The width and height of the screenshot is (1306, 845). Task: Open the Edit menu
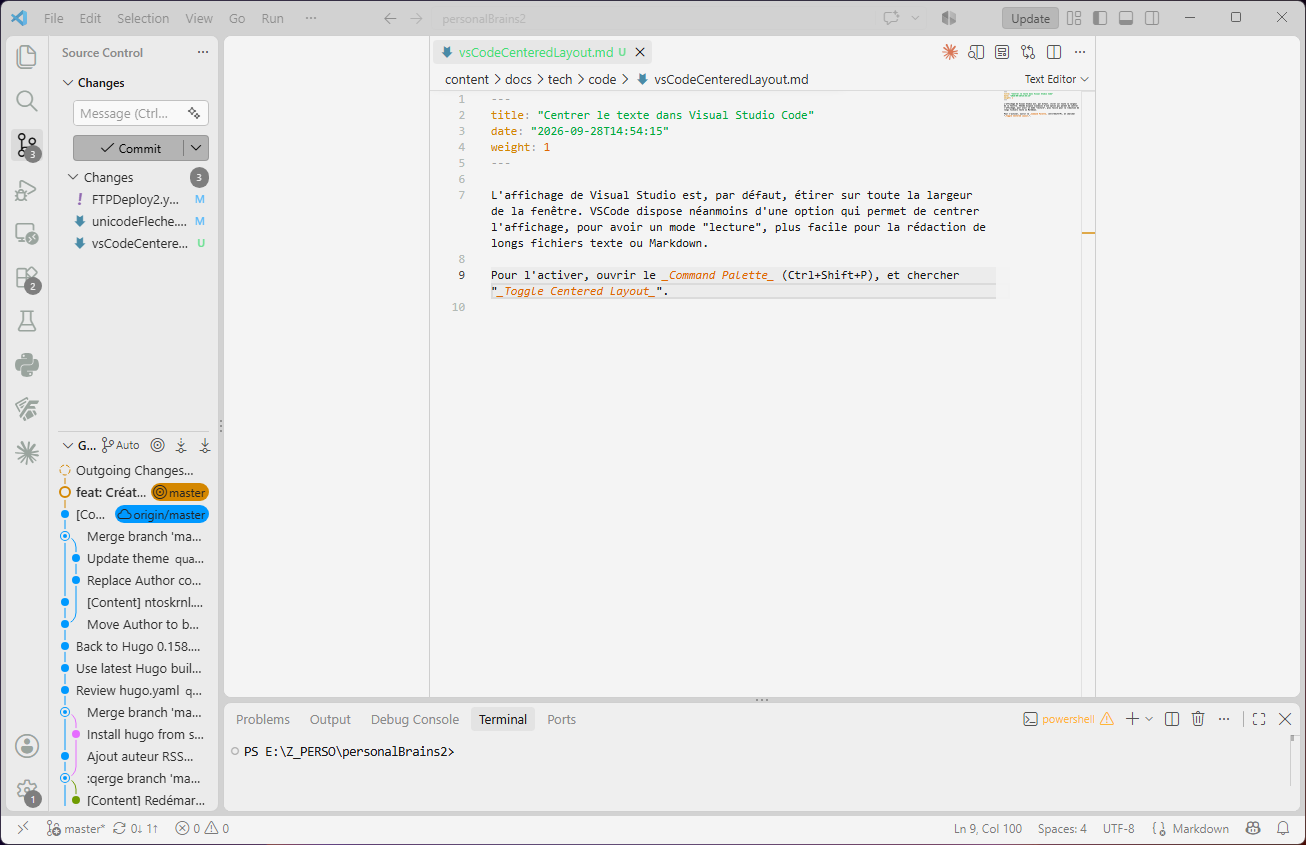[90, 18]
